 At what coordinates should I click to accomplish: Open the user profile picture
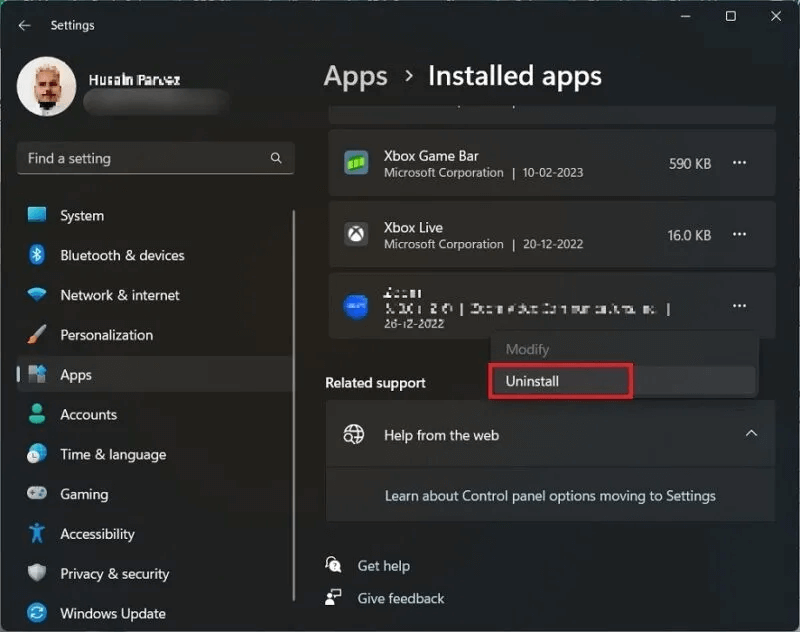point(46,86)
